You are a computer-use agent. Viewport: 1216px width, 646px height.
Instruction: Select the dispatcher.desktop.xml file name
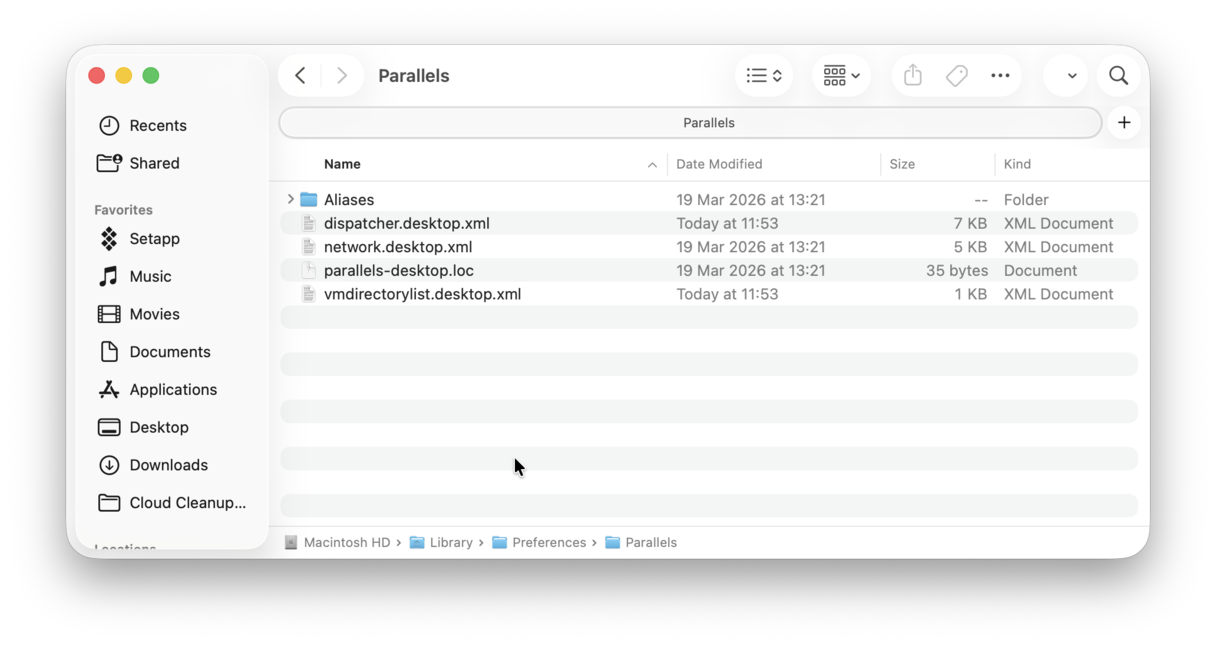point(407,223)
